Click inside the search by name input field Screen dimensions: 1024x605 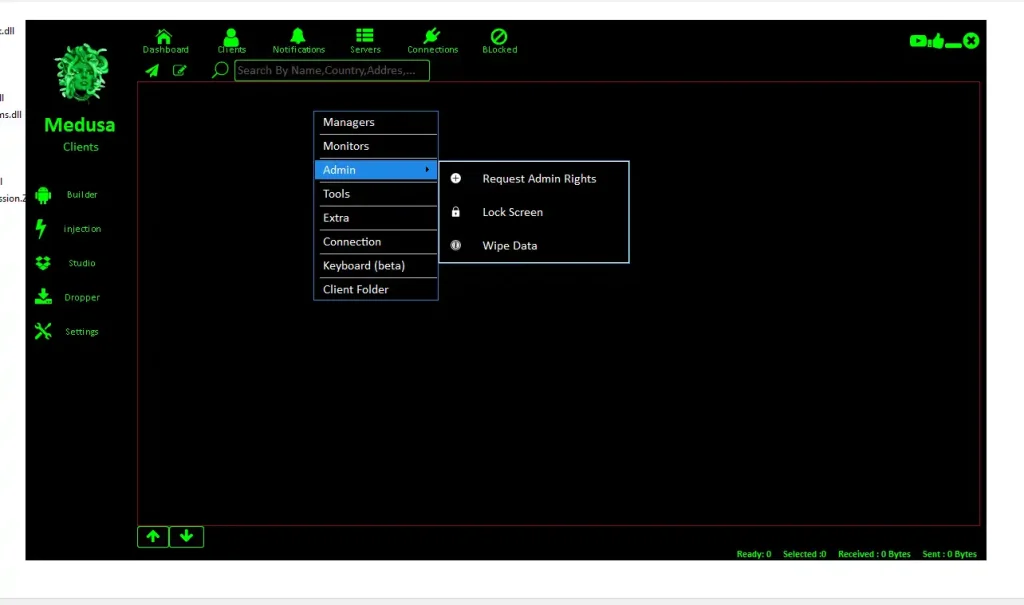pyautogui.click(x=330, y=70)
